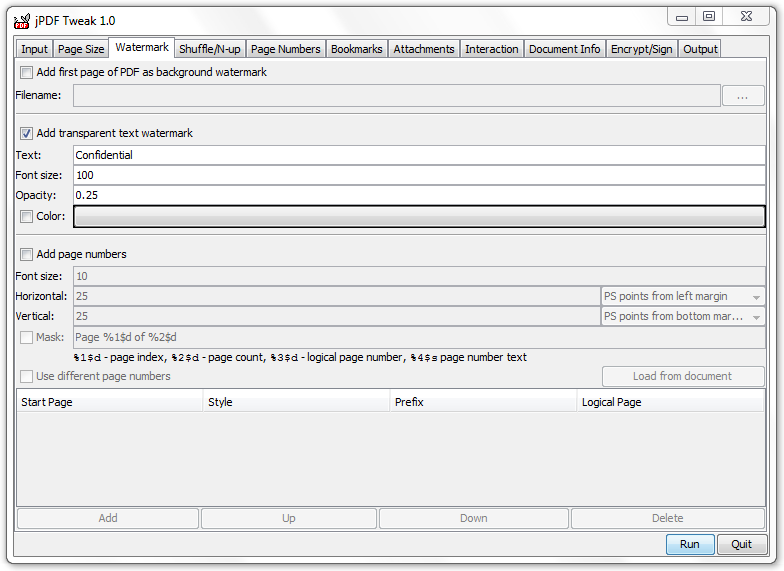Click the Prefix column header

pos(483,402)
